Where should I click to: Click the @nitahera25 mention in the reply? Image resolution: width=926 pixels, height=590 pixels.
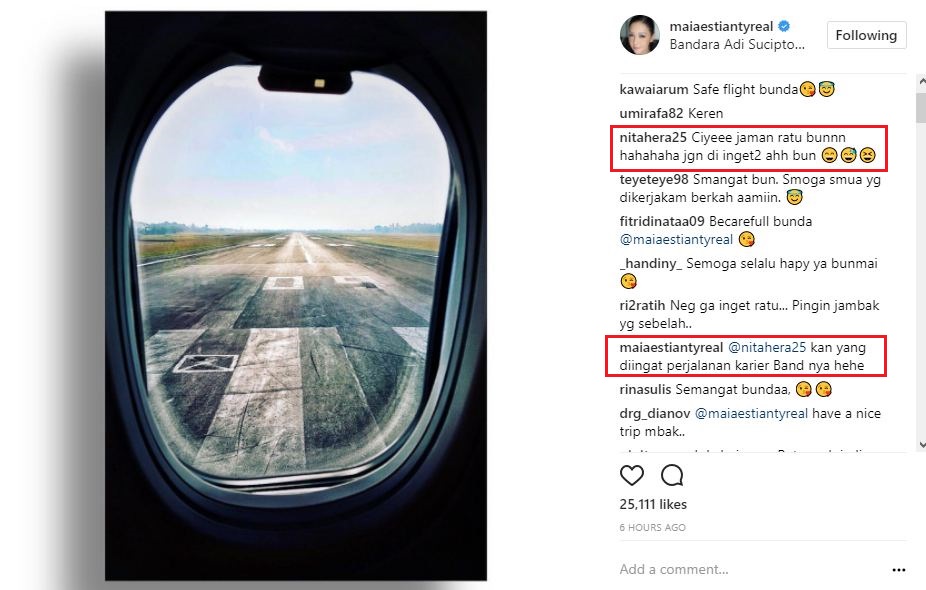(767, 347)
